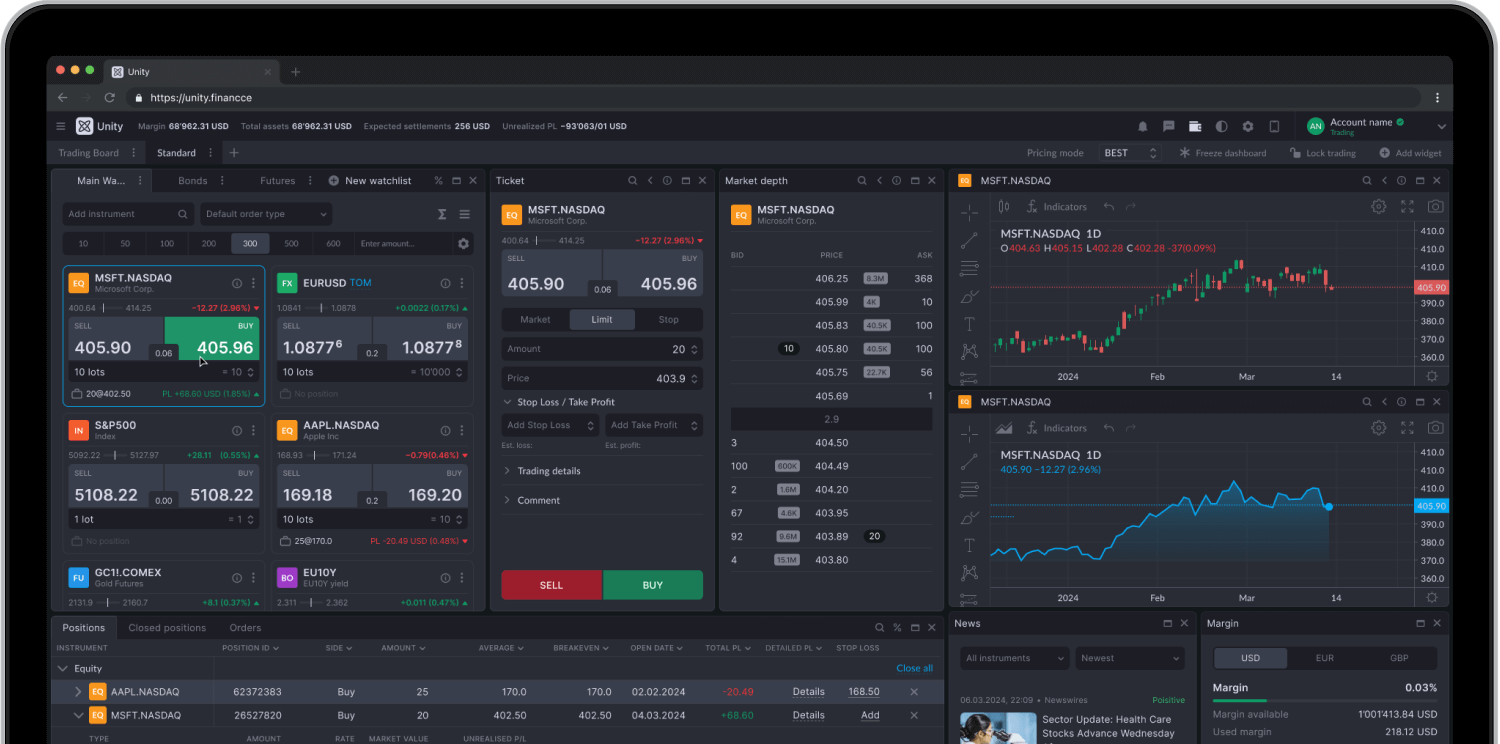
Task: Focus the Add instrument search field
Action: pos(128,214)
